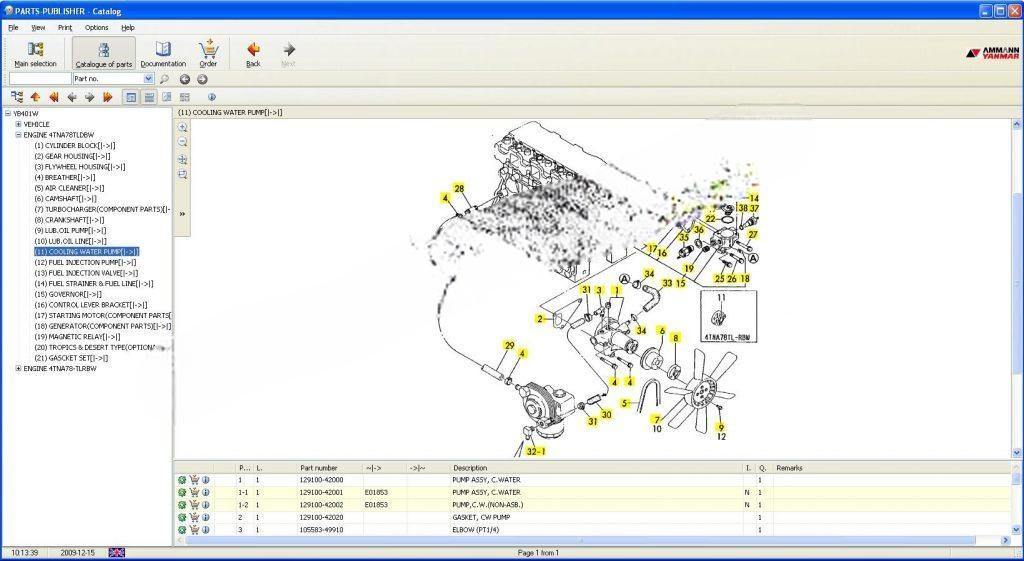The image size is (1024, 561).
Task: Click the part number search field
Action: point(39,79)
